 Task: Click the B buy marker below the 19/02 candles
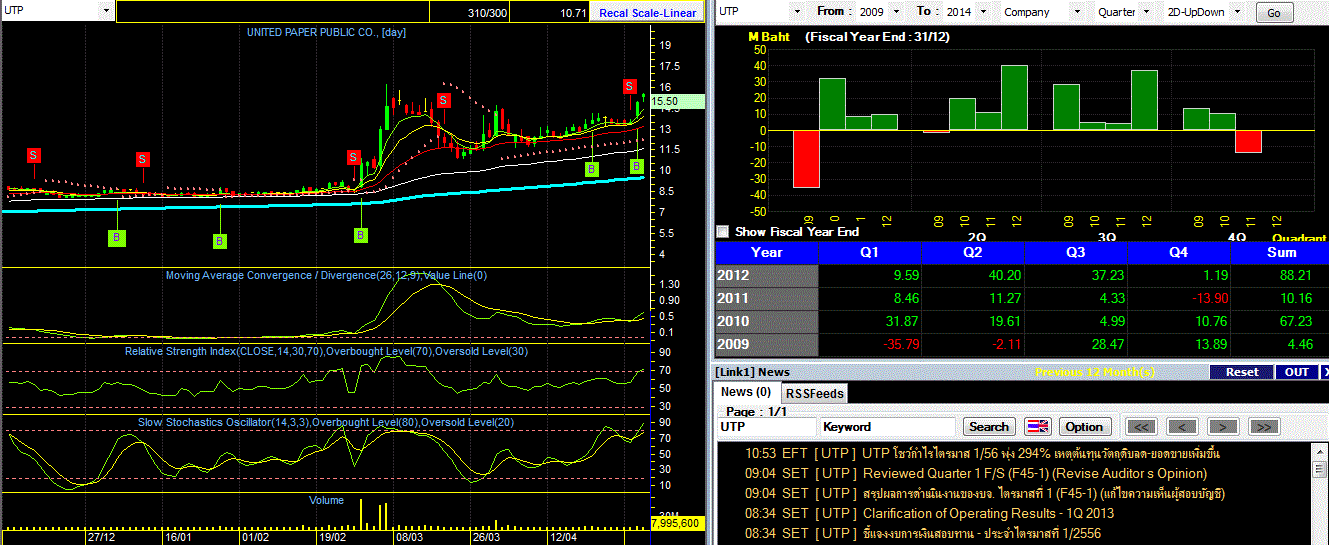361,235
